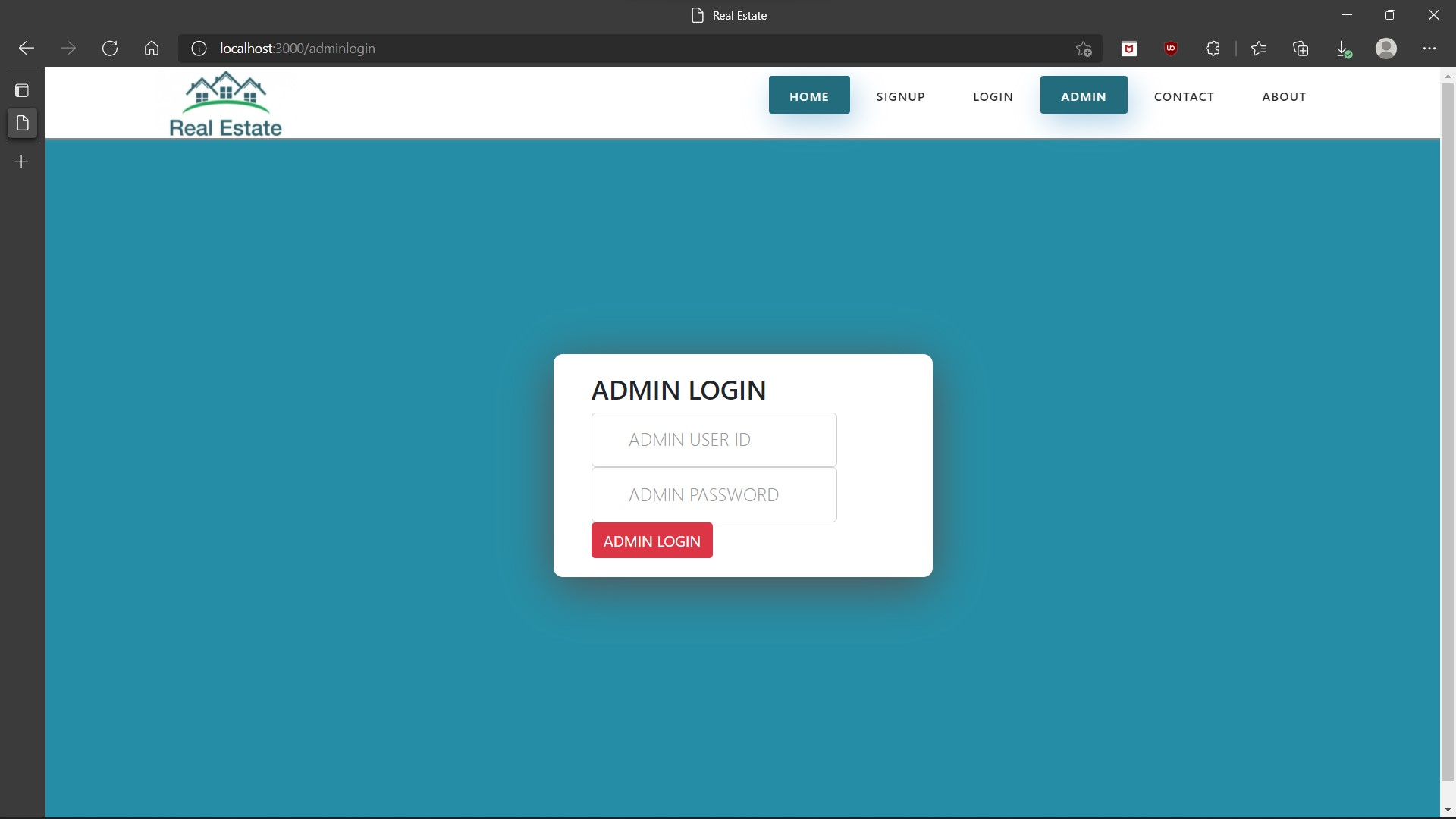
Task: Click the page vertical scrollbar
Action: [x=1448, y=432]
